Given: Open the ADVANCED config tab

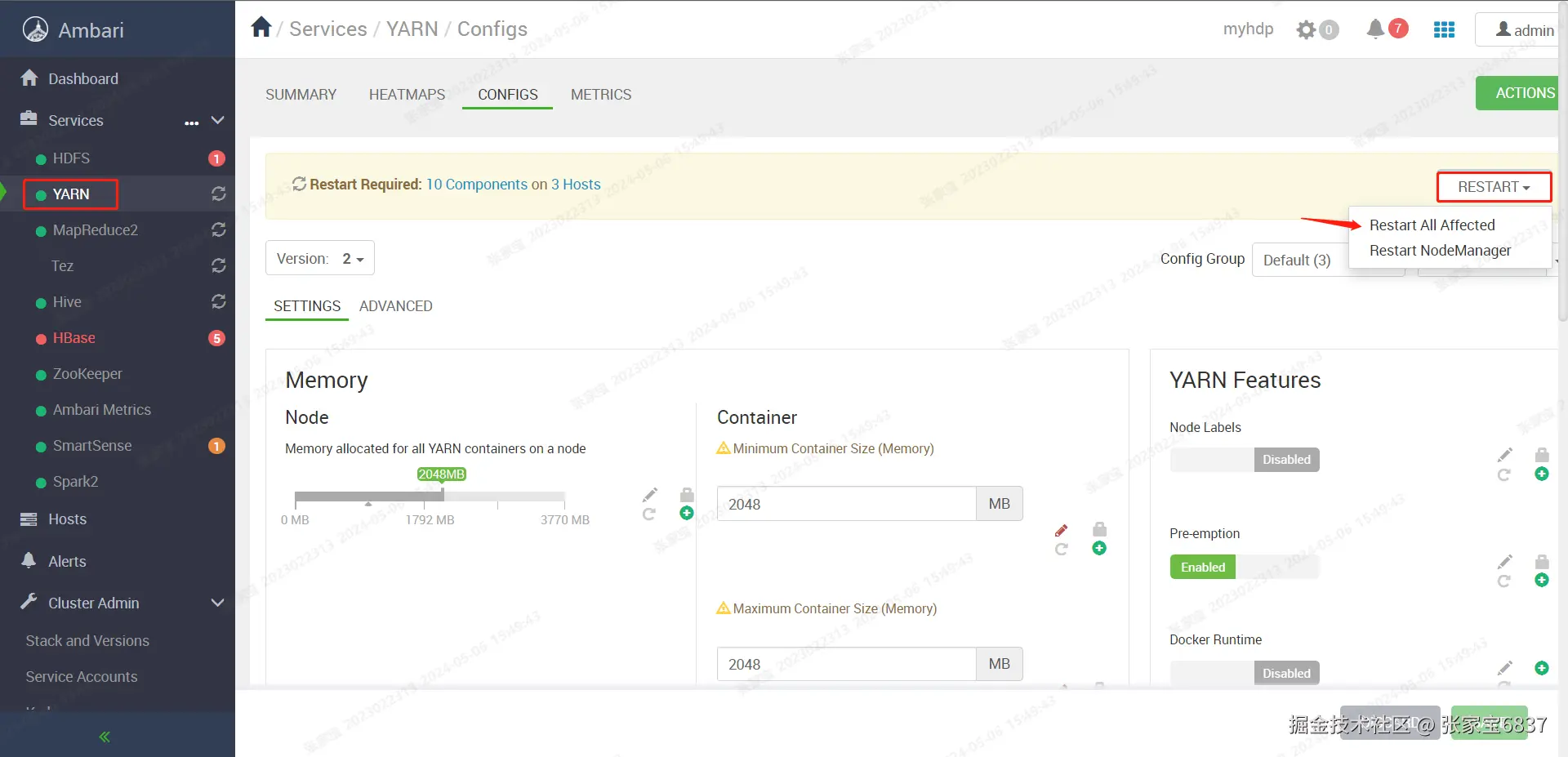Looking at the screenshot, I should click(x=396, y=306).
